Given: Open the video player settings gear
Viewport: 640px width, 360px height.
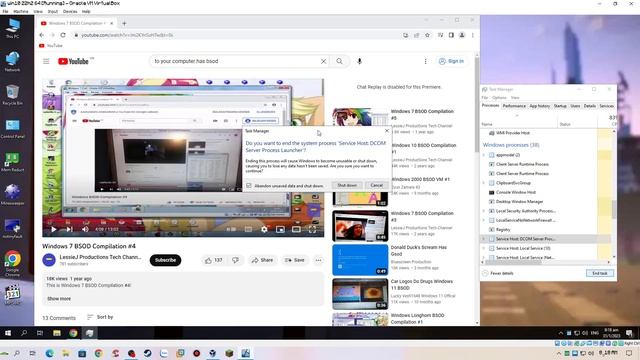Looking at the screenshot, I should [x=264, y=229].
